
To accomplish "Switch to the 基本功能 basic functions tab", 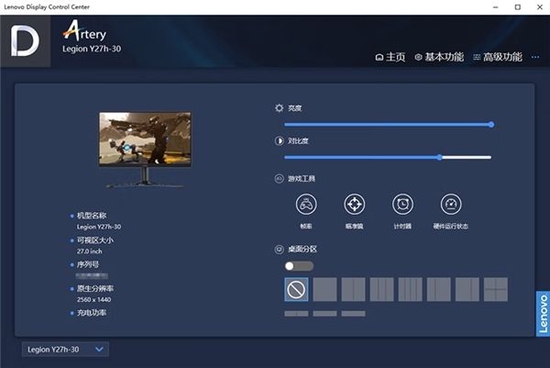I will tap(439, 57).
